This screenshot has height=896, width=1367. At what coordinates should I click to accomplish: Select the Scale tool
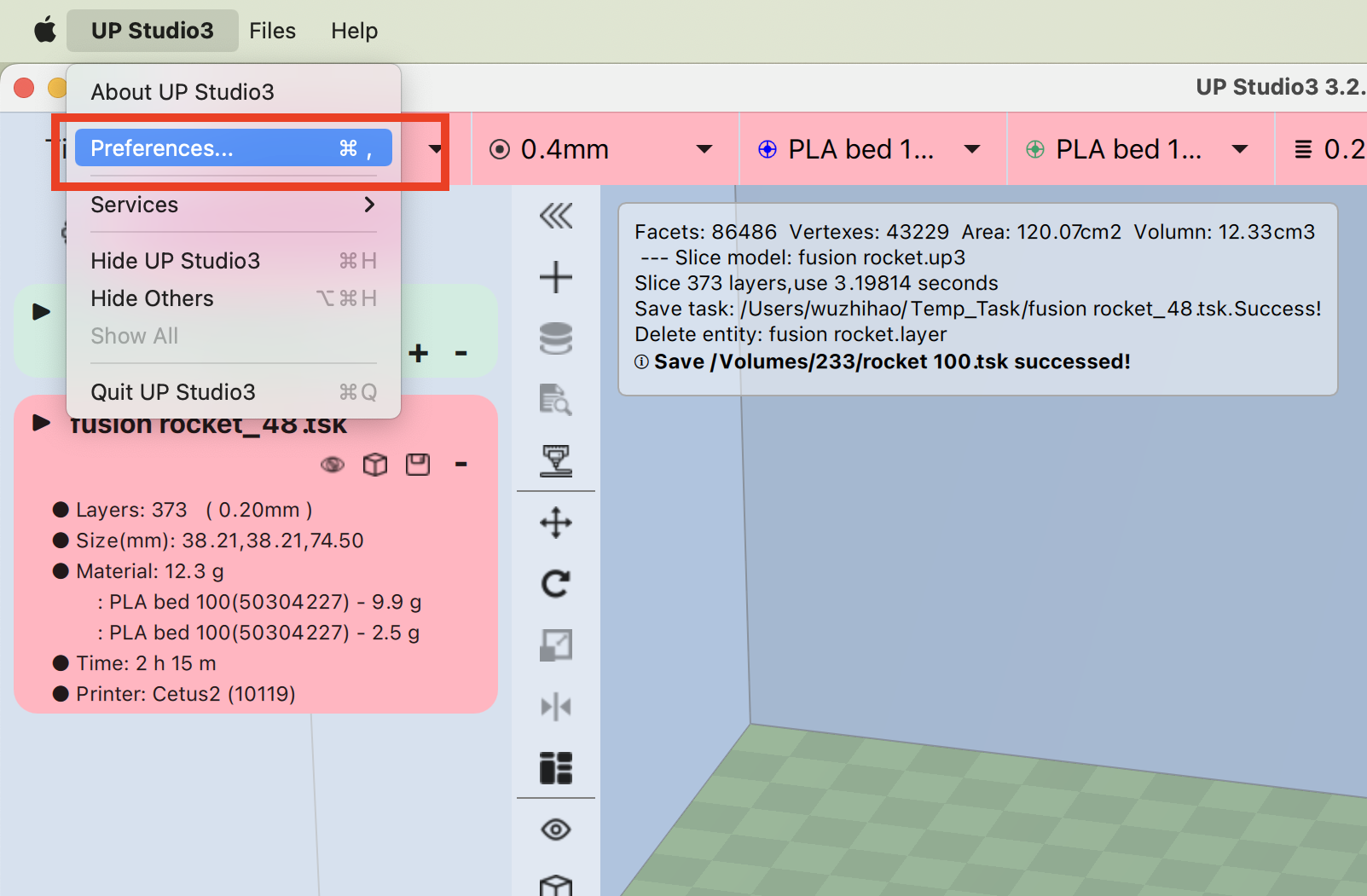coord(556,645)
